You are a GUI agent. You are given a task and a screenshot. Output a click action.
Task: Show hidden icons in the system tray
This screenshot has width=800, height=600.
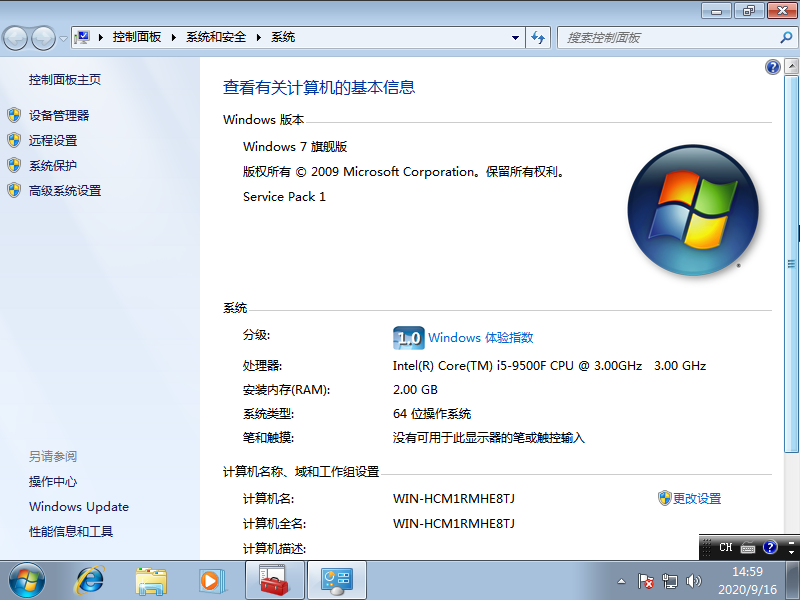pyautogui.click(x=620, y=580)
